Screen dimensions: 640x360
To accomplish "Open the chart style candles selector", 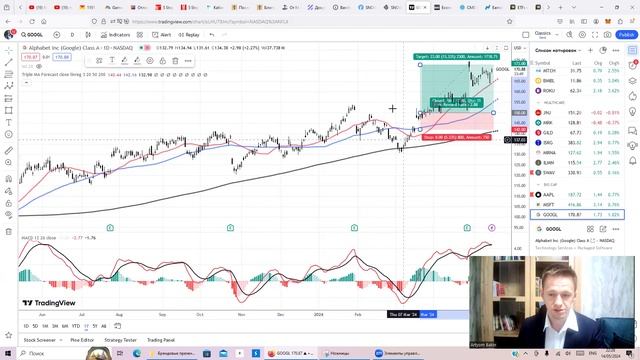I will (88, 35).
